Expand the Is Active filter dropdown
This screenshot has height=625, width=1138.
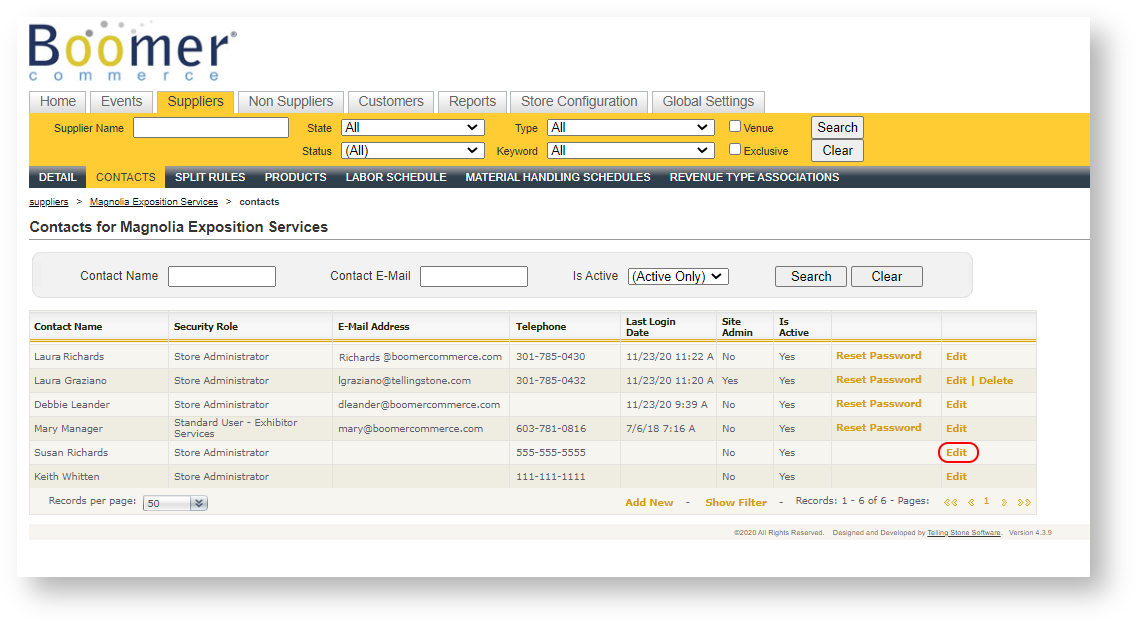point(678,277)
